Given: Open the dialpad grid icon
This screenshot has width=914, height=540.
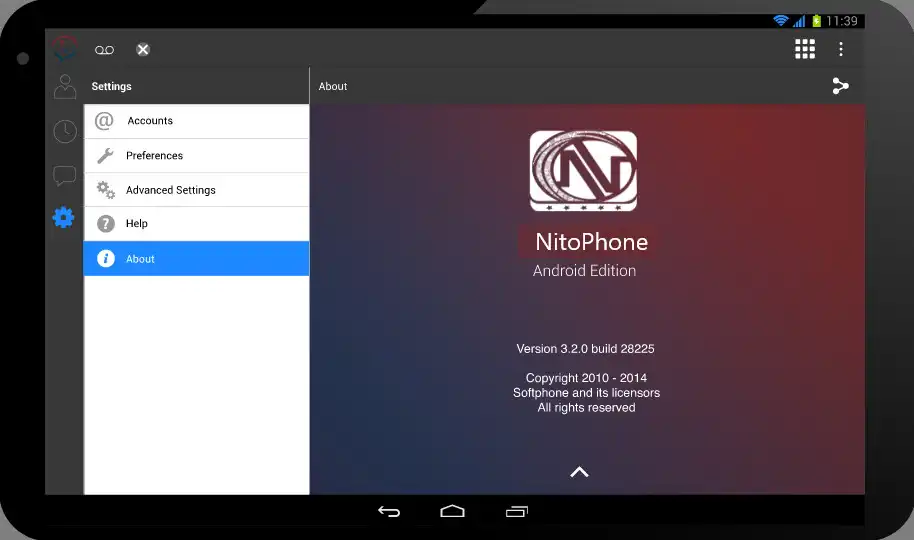Looking at the screenshot, I should [805, 49].
